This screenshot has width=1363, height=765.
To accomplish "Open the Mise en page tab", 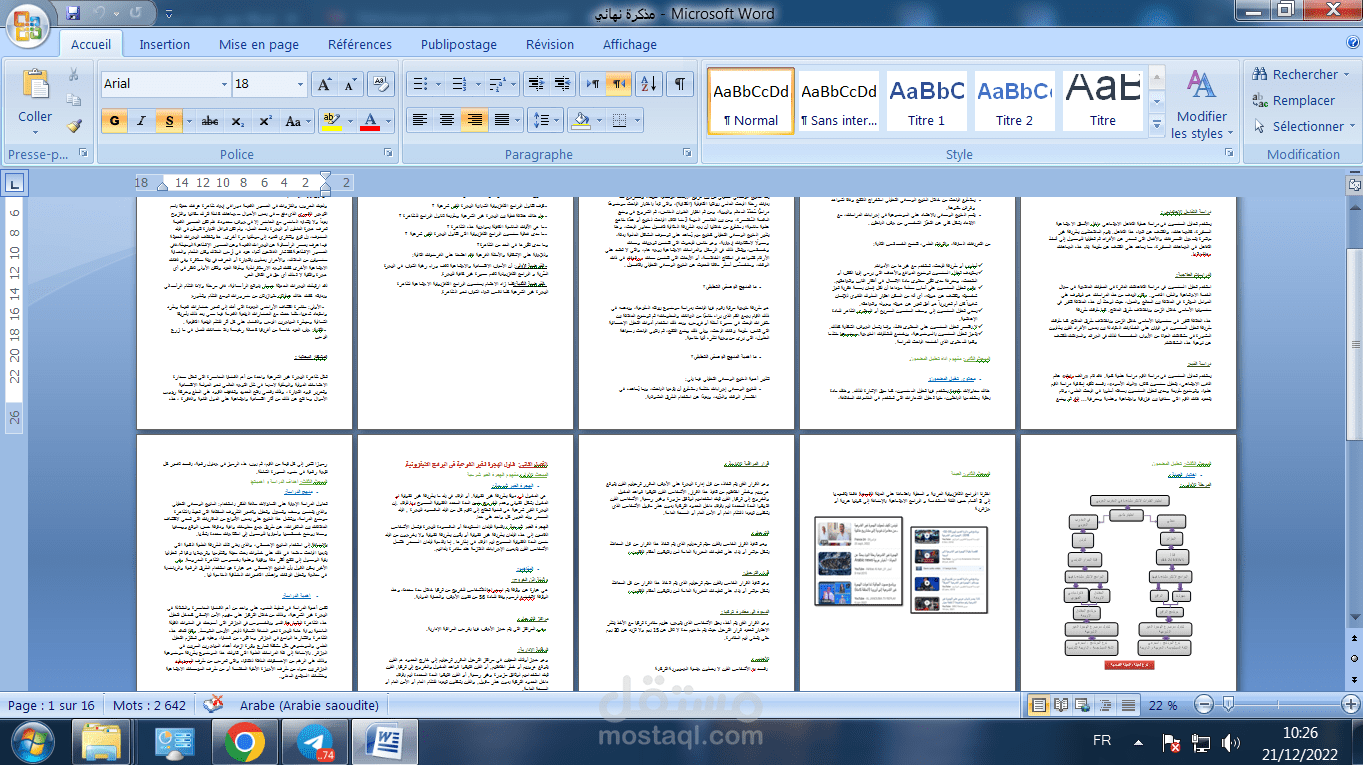I will (x=259, y=44).
